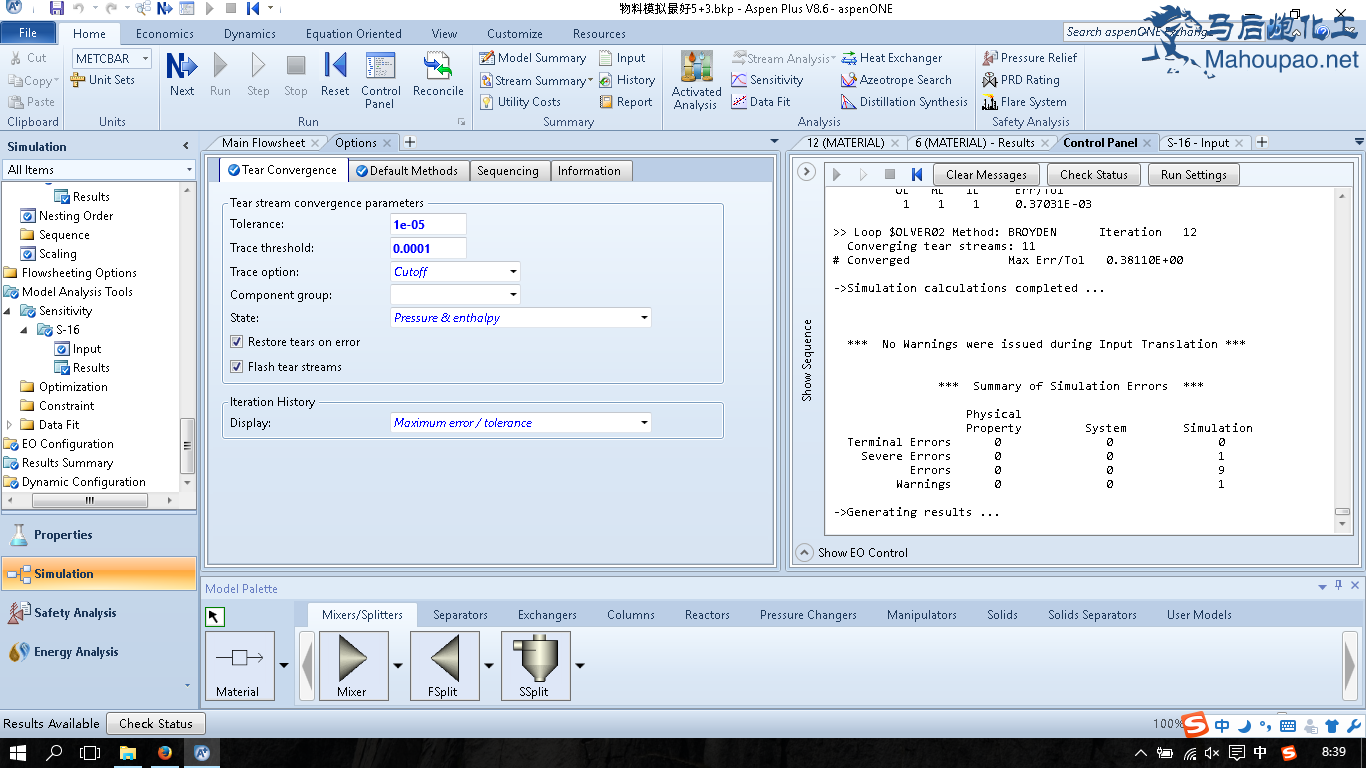Expand Show EO Control
The height and width of the screenshot is (768, 1366).
coord(804,552)
